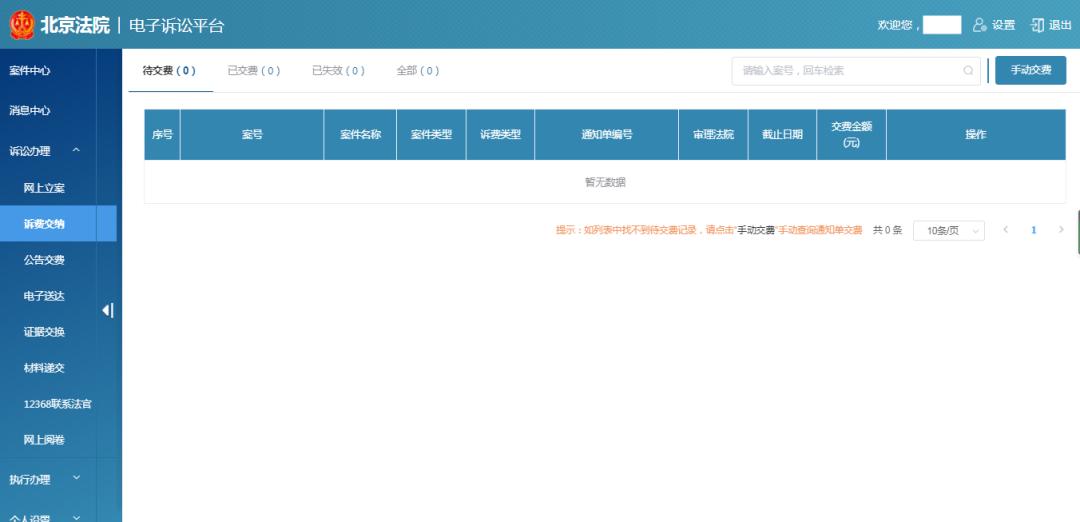The width and height of the screenshot is (1080, 522).
Task: Click 退出 to log out
Action: pos(1051,25)
